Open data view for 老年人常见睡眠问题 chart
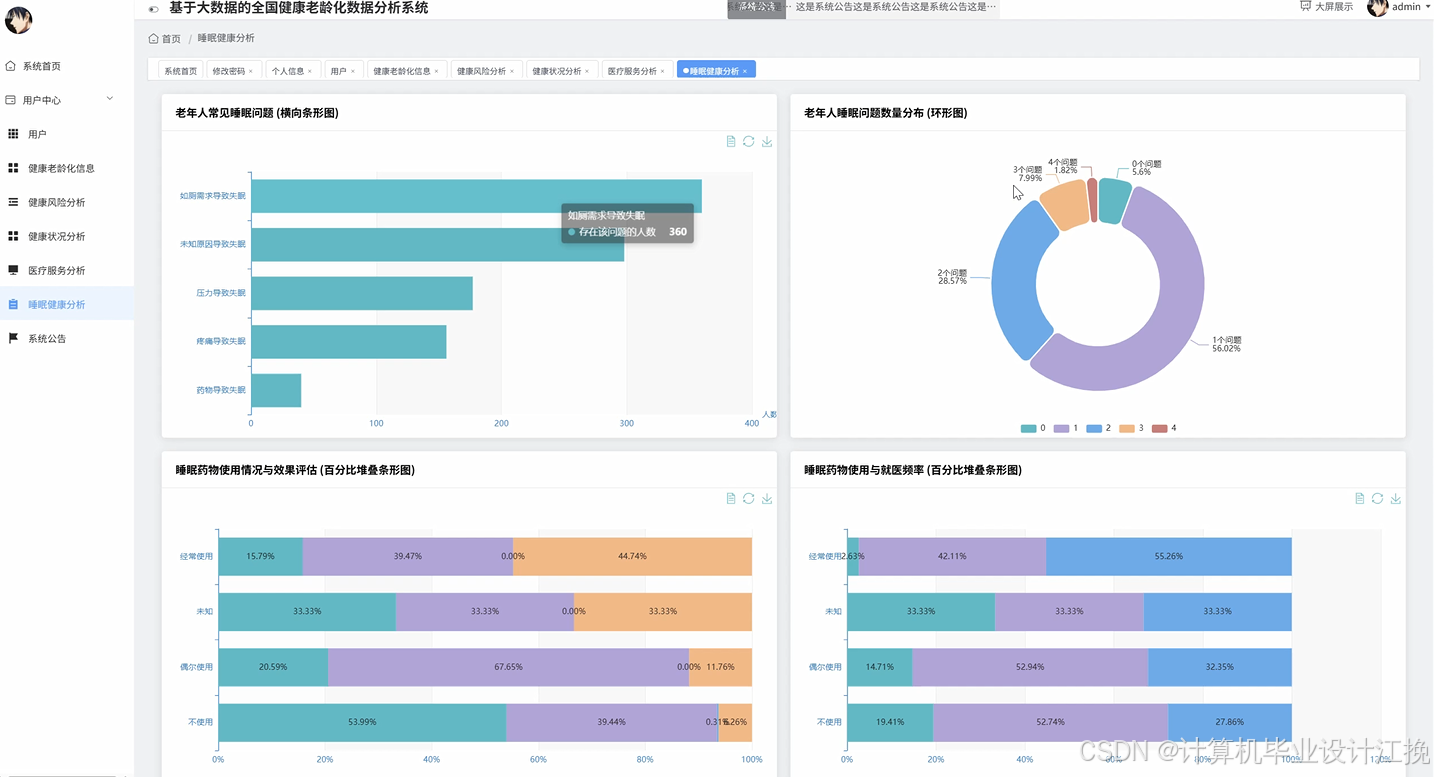1434x777 pixels. 731,142
